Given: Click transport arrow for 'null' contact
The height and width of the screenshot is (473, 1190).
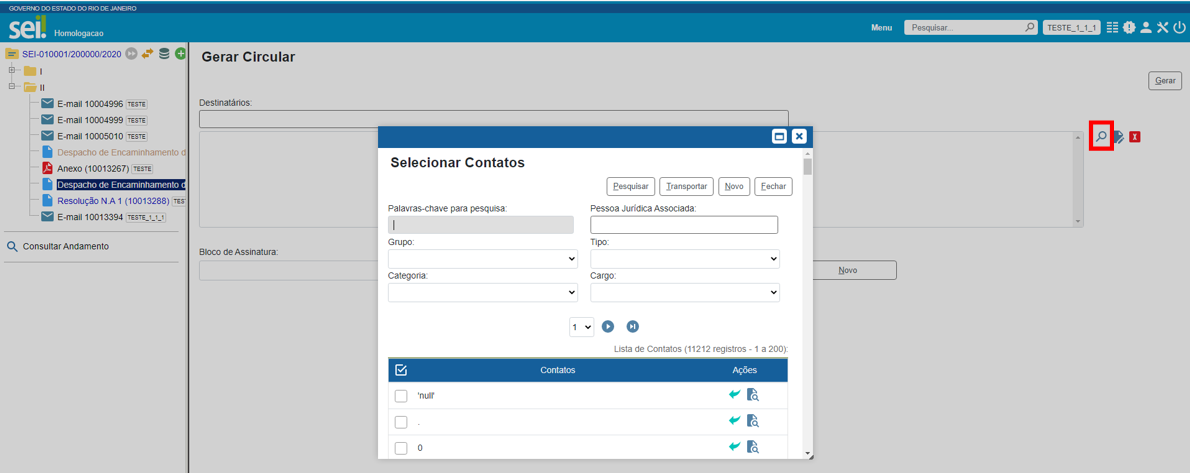Looking at the screenshot, I should [x=735, y=395].
